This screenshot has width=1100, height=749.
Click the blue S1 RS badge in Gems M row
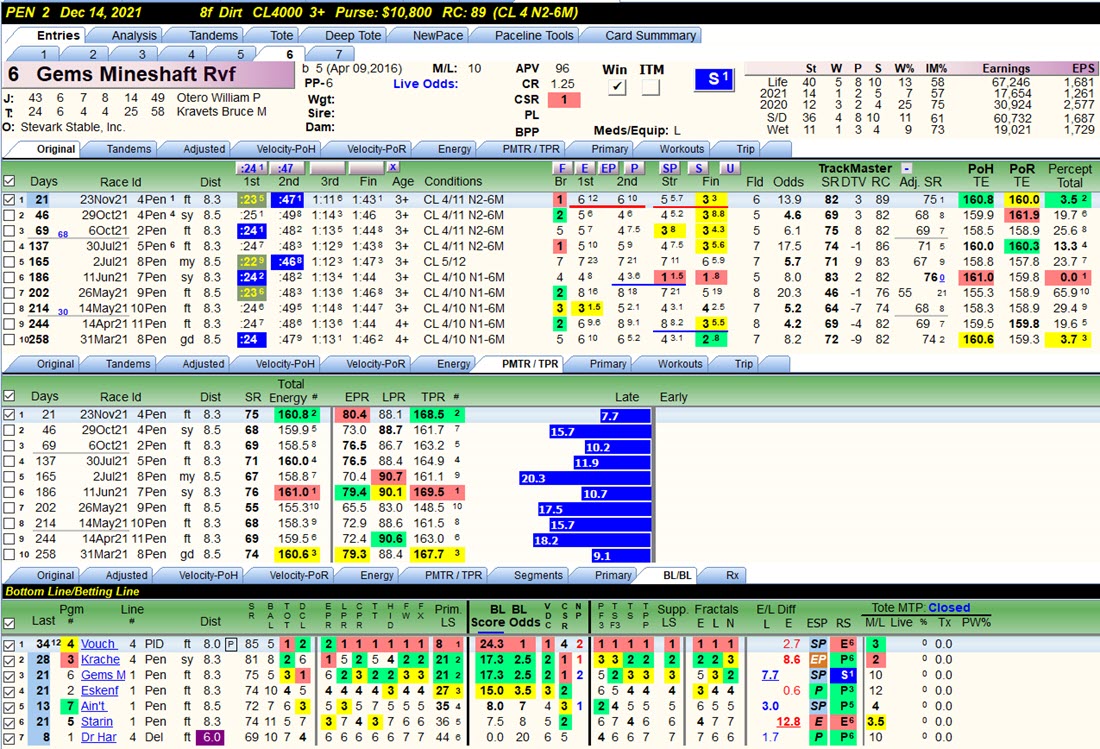tap(844, 675)
